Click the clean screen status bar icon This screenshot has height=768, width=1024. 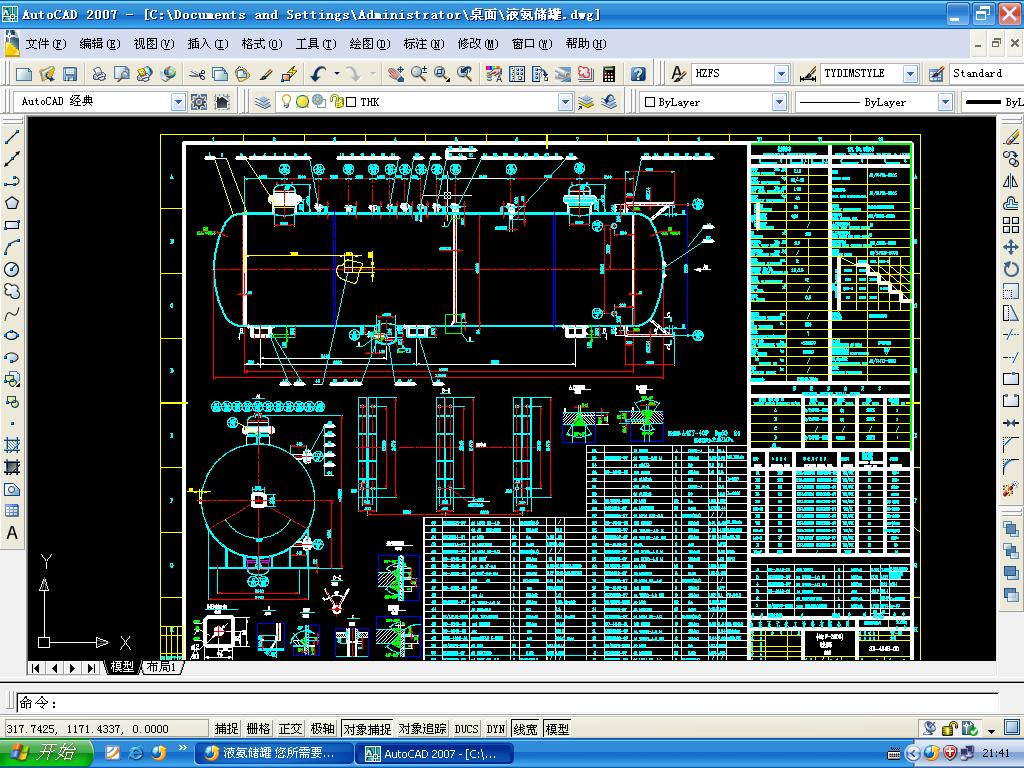point(1012,728)
